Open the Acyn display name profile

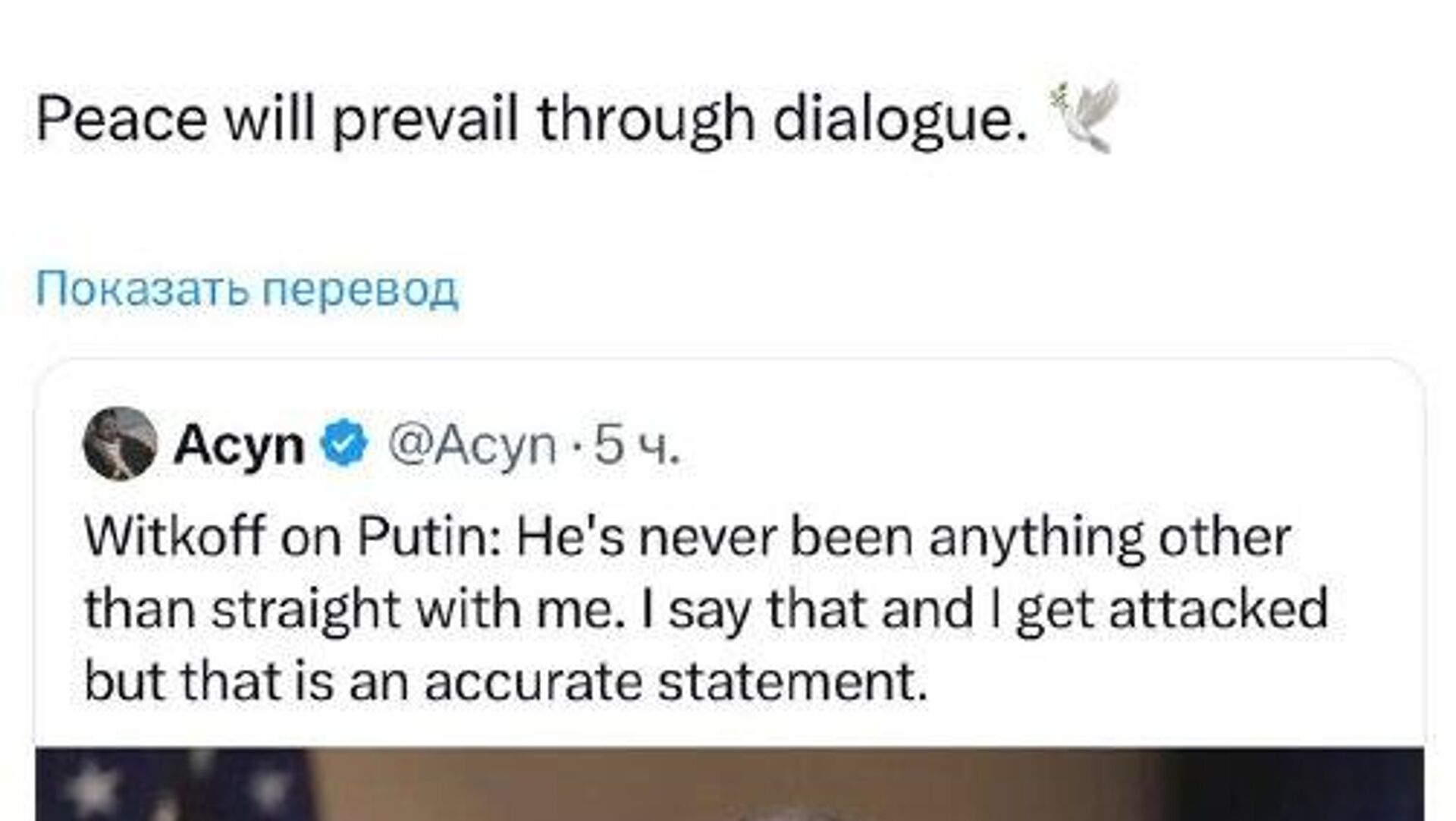pos(238,445)
